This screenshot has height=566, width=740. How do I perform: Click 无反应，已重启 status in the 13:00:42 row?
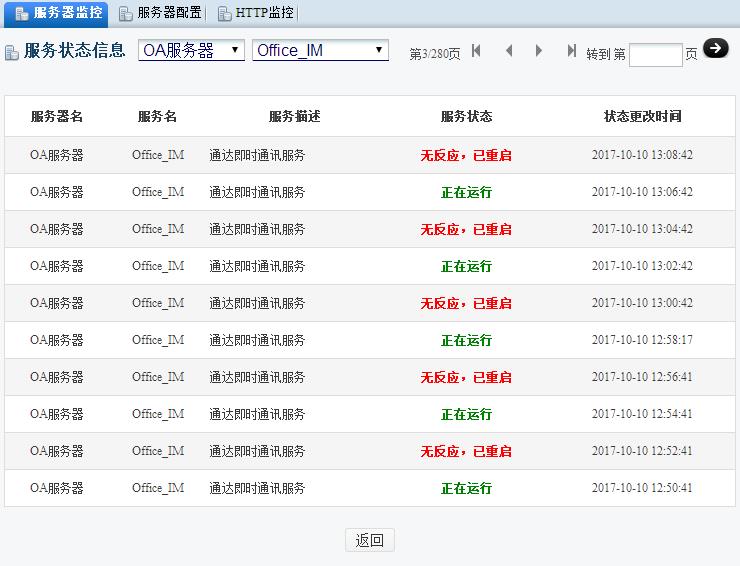[x=466, y=303]
